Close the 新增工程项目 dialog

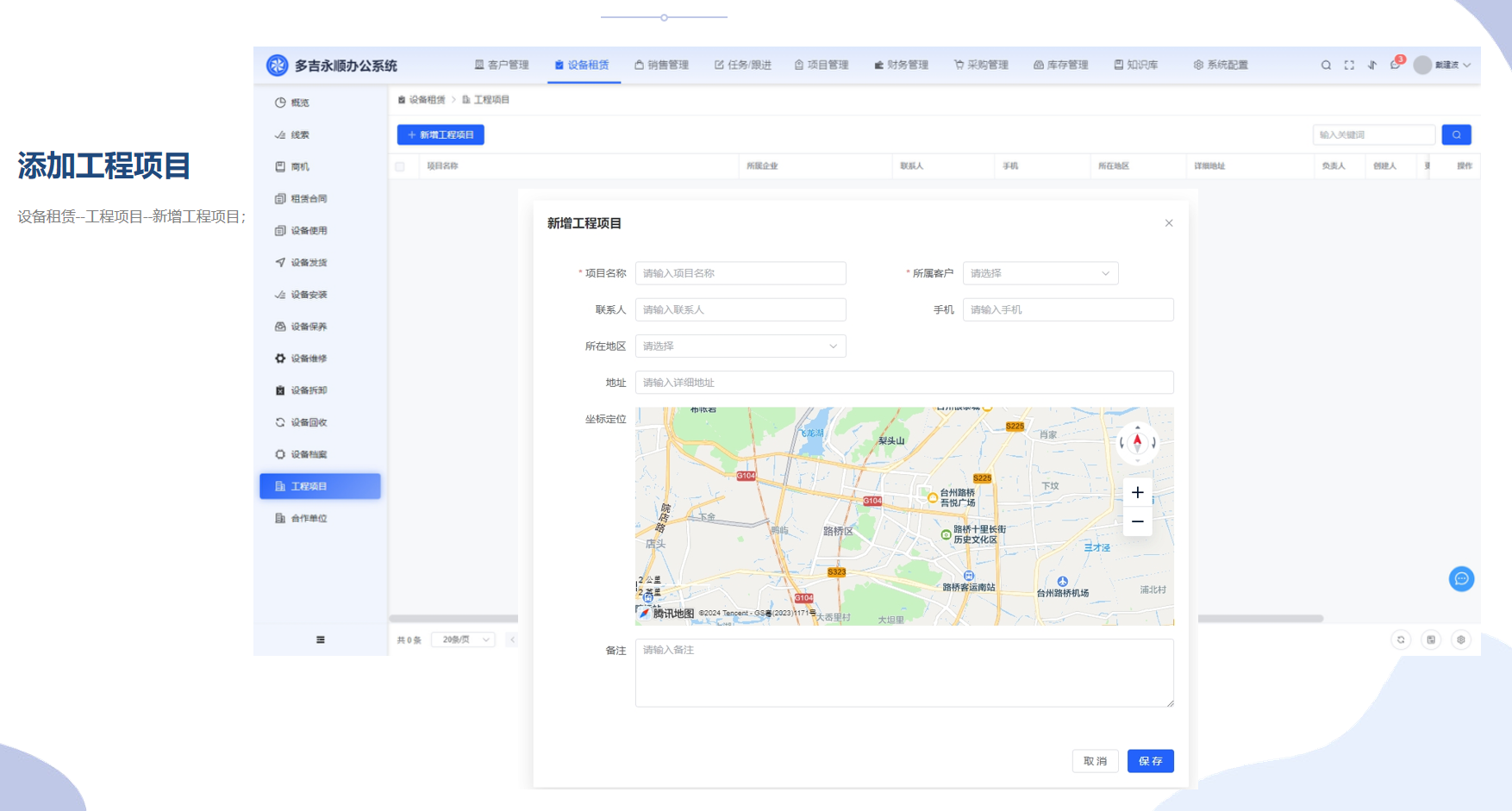tap(1169, 223)
